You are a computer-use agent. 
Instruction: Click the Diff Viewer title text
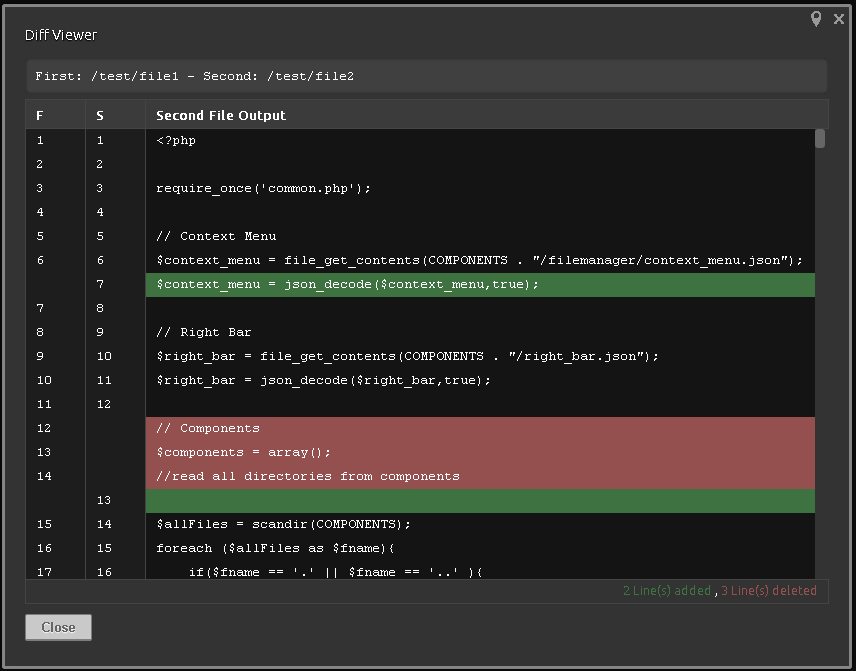coord(61,35)
